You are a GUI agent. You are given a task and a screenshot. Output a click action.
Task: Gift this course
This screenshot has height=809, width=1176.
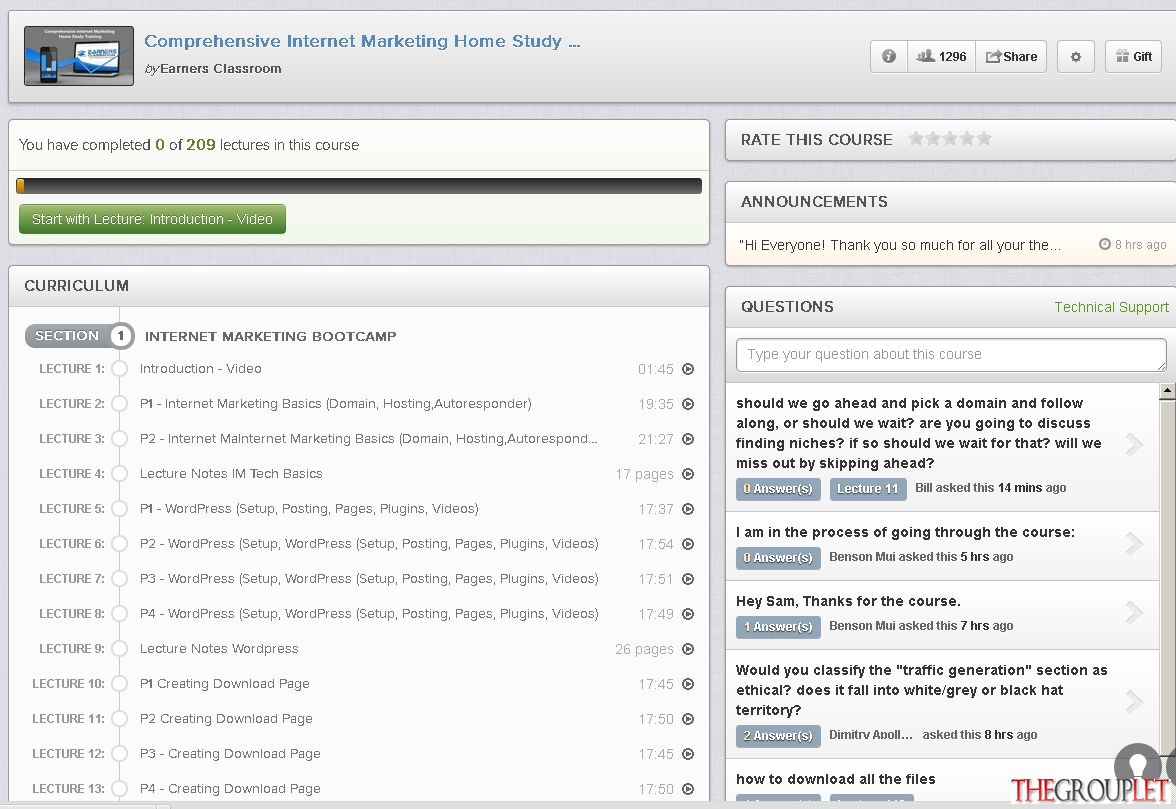click(x=1133, y=56)
